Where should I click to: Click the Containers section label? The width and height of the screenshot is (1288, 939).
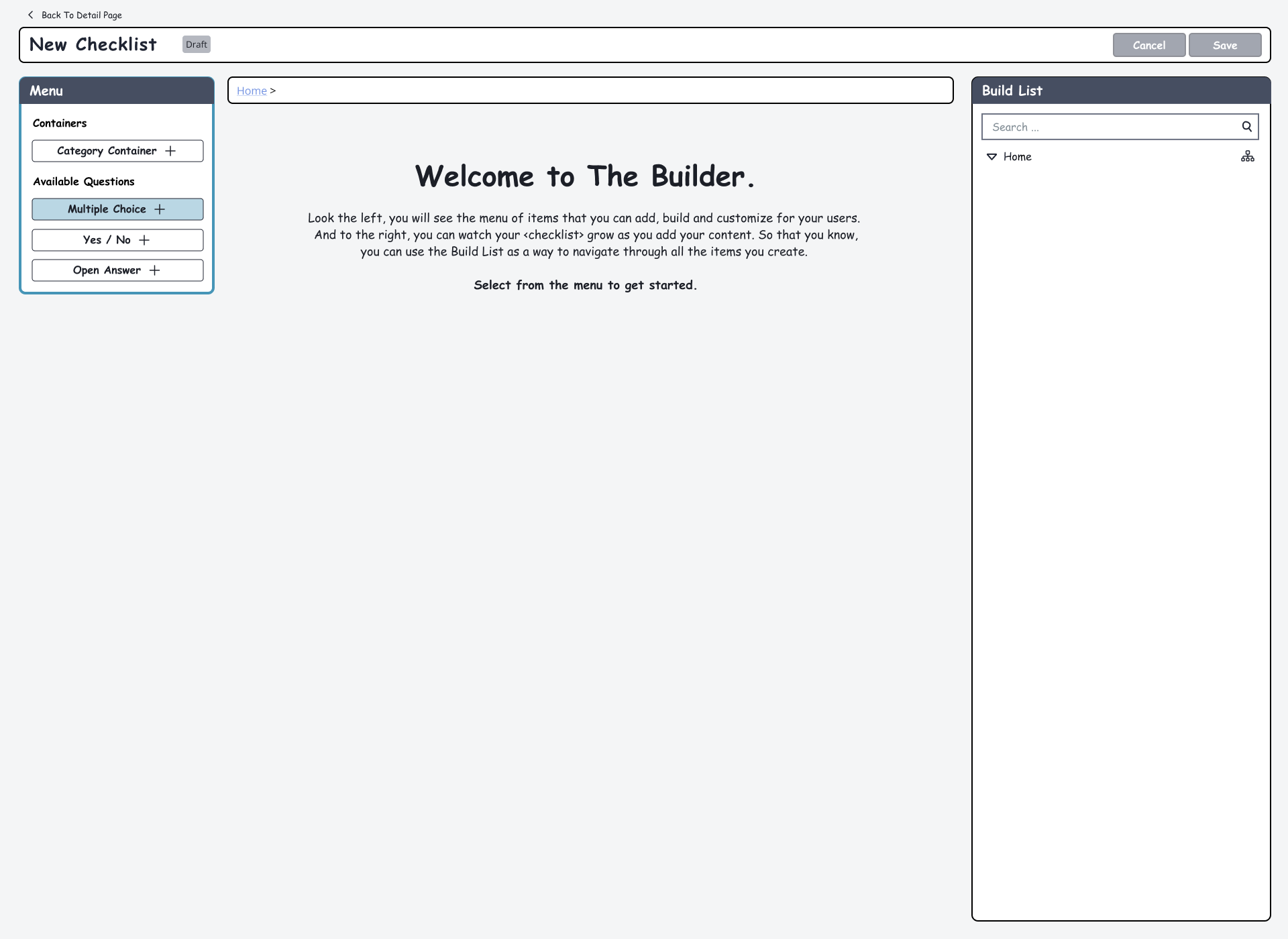(x=60, y=123)
